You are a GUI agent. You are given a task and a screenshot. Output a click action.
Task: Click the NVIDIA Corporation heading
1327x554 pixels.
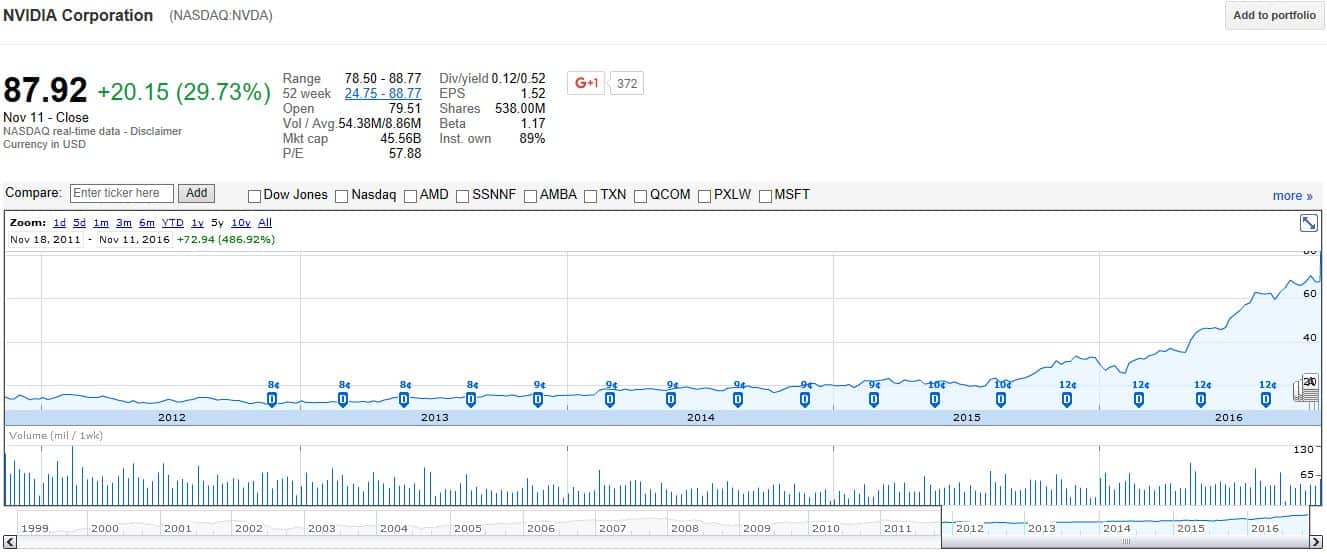[79, 15]
